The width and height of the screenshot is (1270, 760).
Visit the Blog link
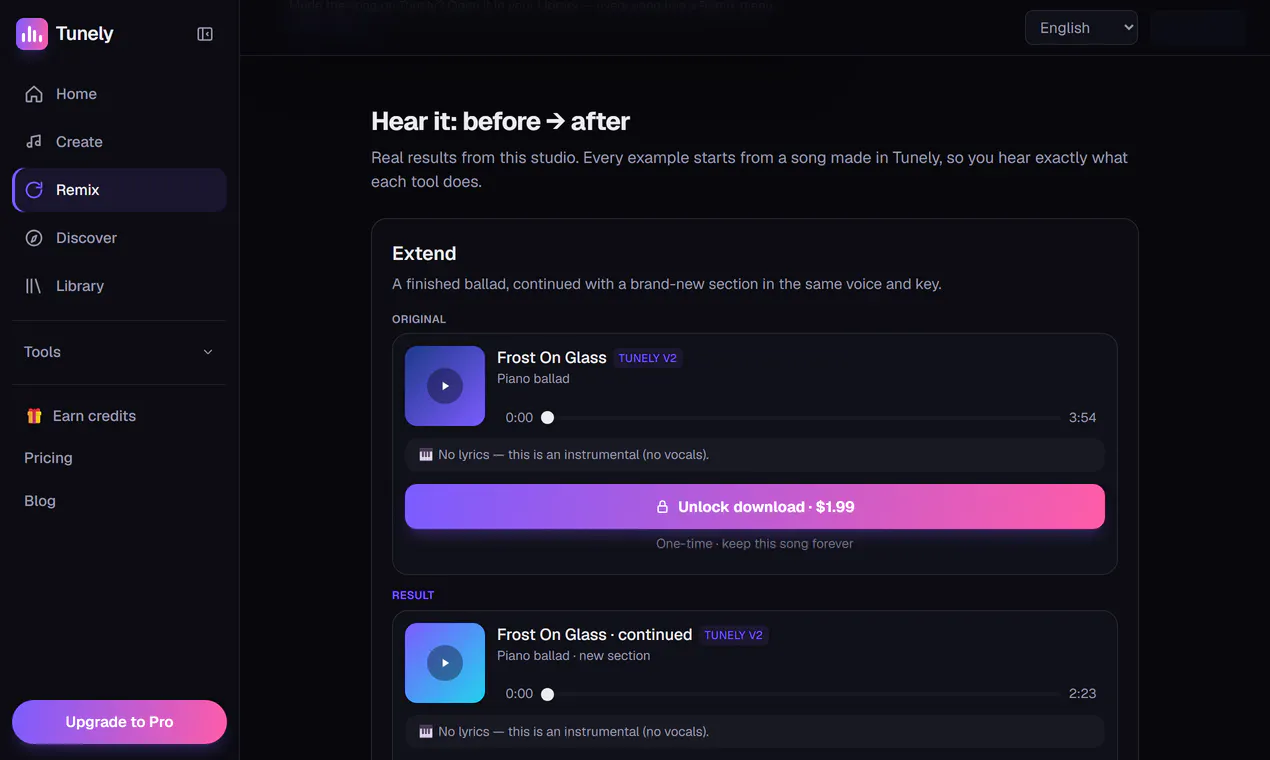click(40, 501)
